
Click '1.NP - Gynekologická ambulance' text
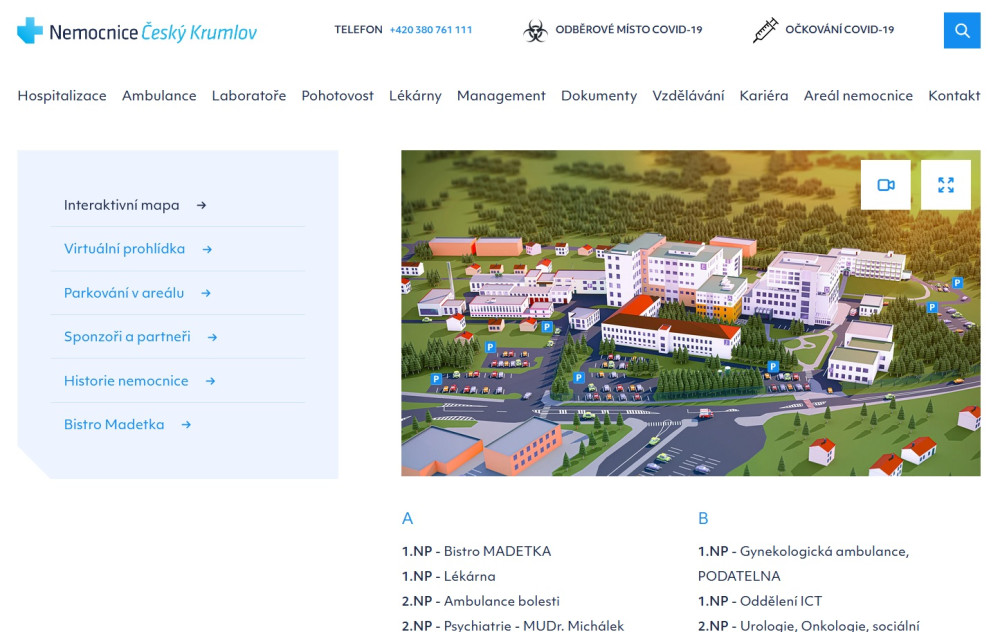[x=804, y=552]
